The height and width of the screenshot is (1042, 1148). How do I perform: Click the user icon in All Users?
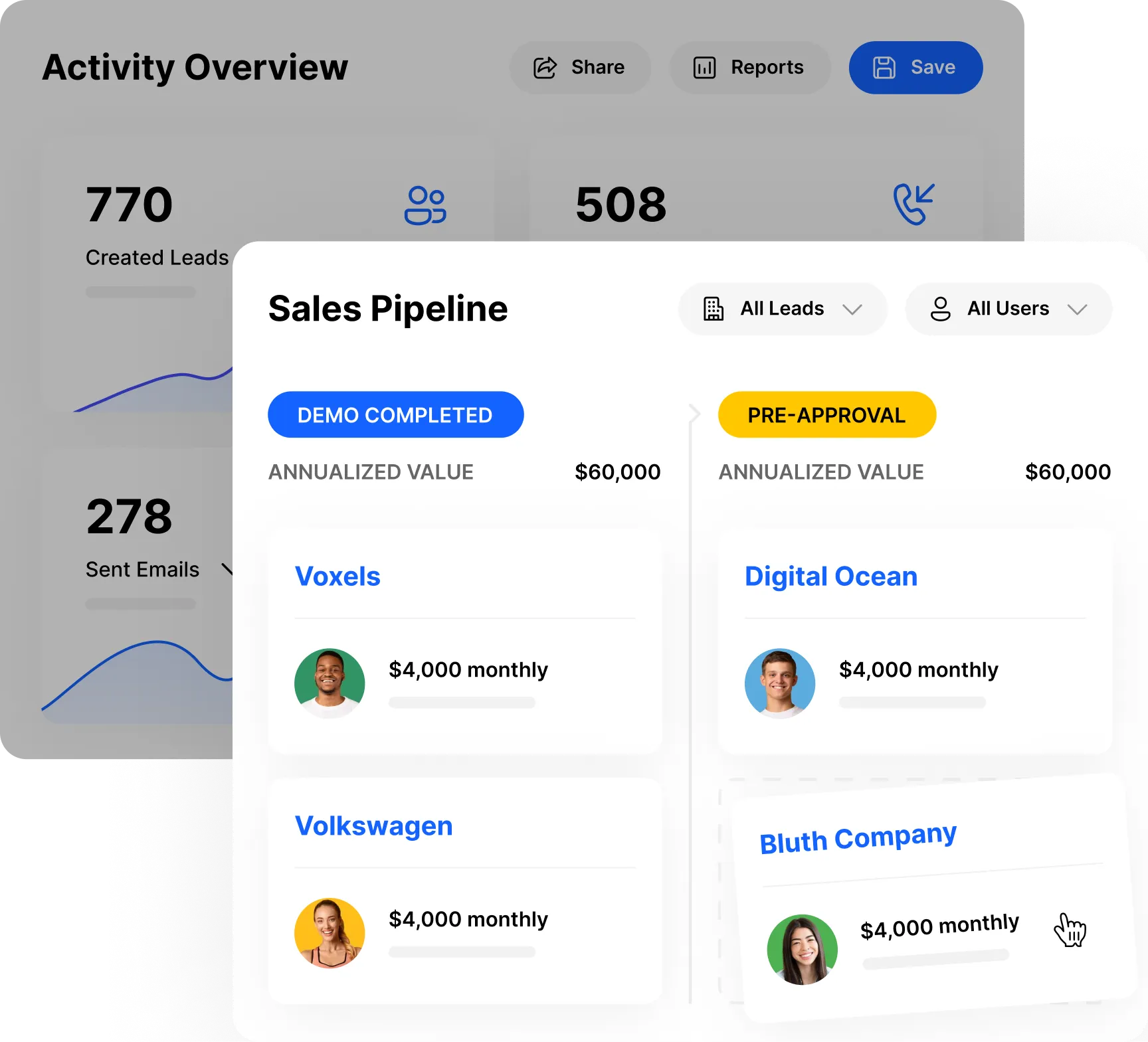click(x=940, y=309)
